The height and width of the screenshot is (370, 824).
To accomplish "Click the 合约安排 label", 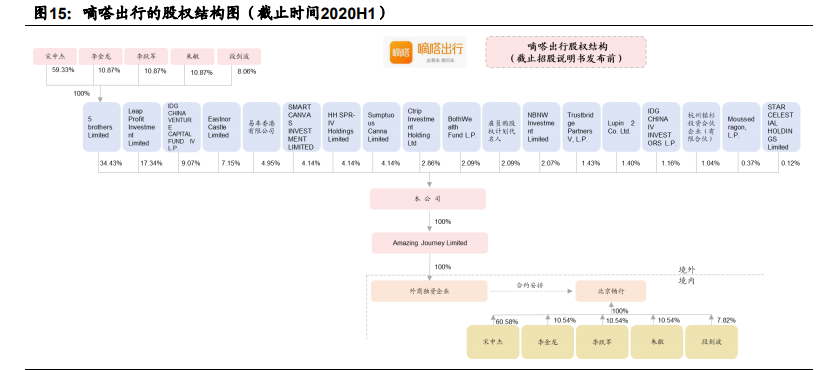I will tap(529, 285).
